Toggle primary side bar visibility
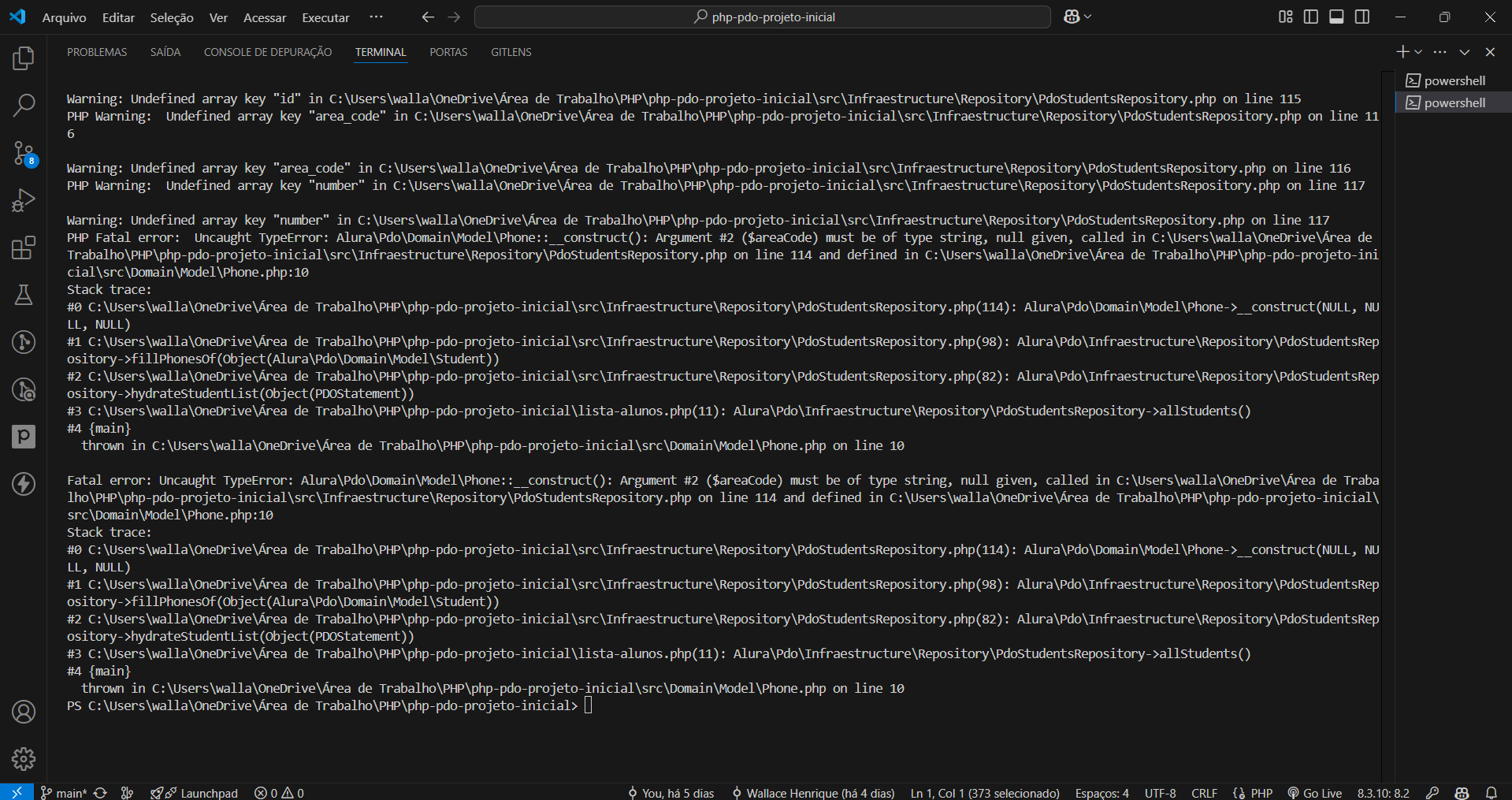The width and height of the screenshot is (1512, 800). pos(1311,17)
